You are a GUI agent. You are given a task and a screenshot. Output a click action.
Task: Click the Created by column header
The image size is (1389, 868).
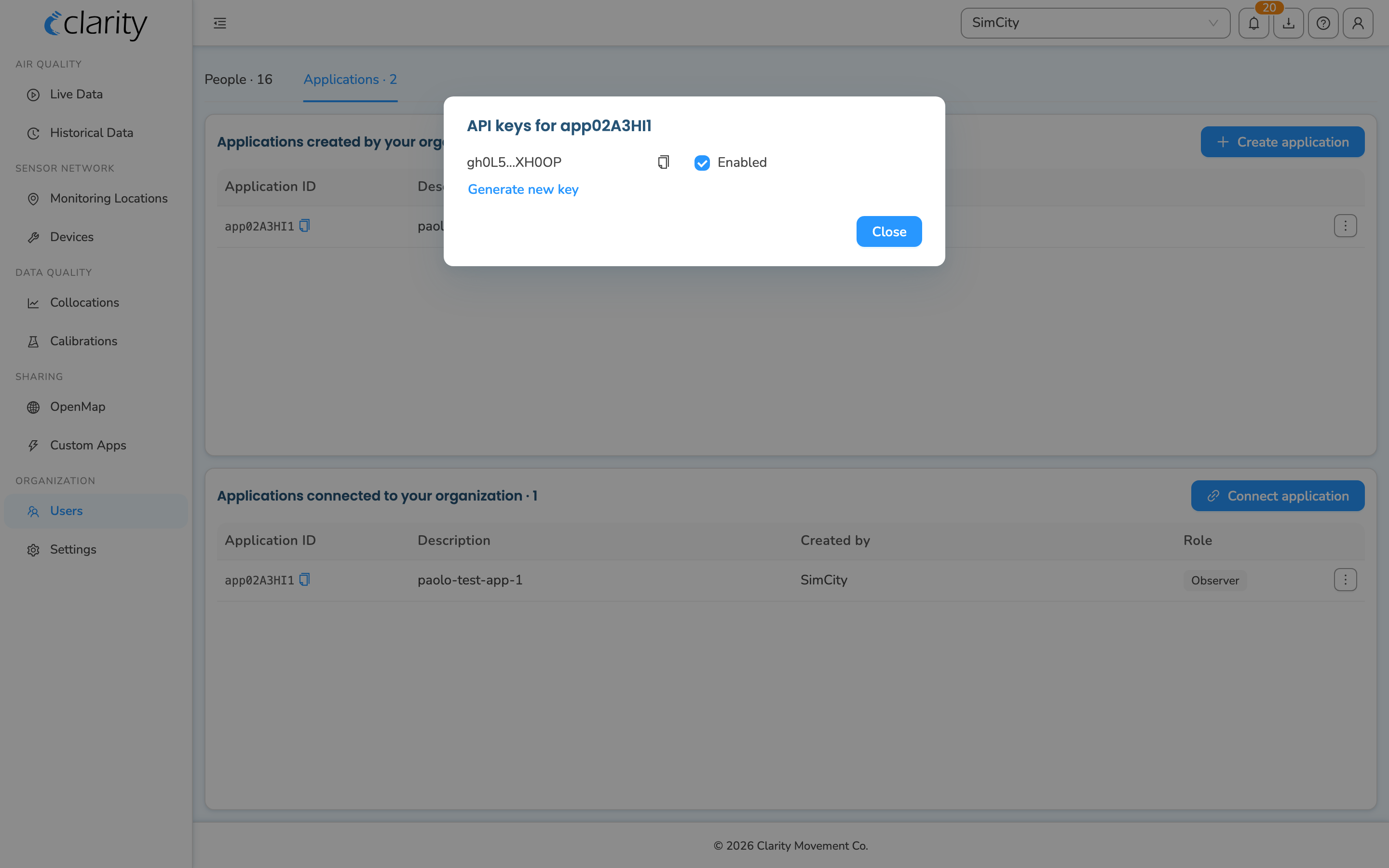click(x=835, y=540)
